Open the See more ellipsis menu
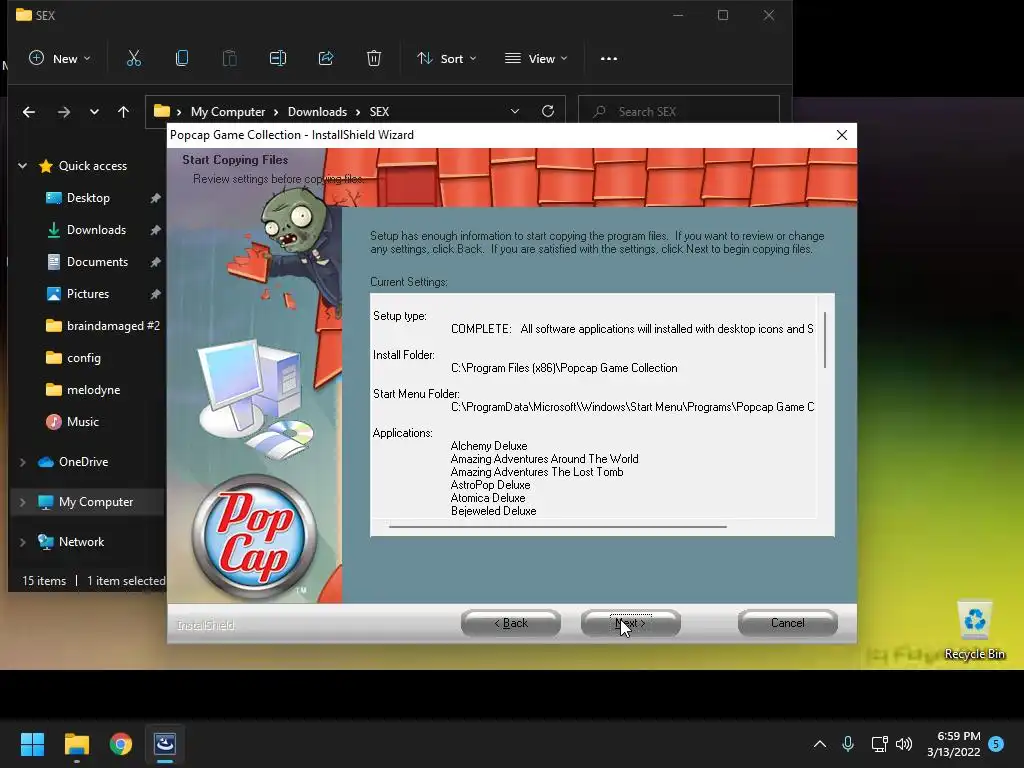1024x768 pixels. 609,58
